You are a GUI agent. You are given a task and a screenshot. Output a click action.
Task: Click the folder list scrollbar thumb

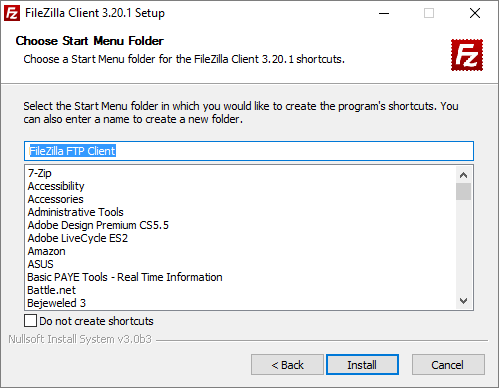463,191
